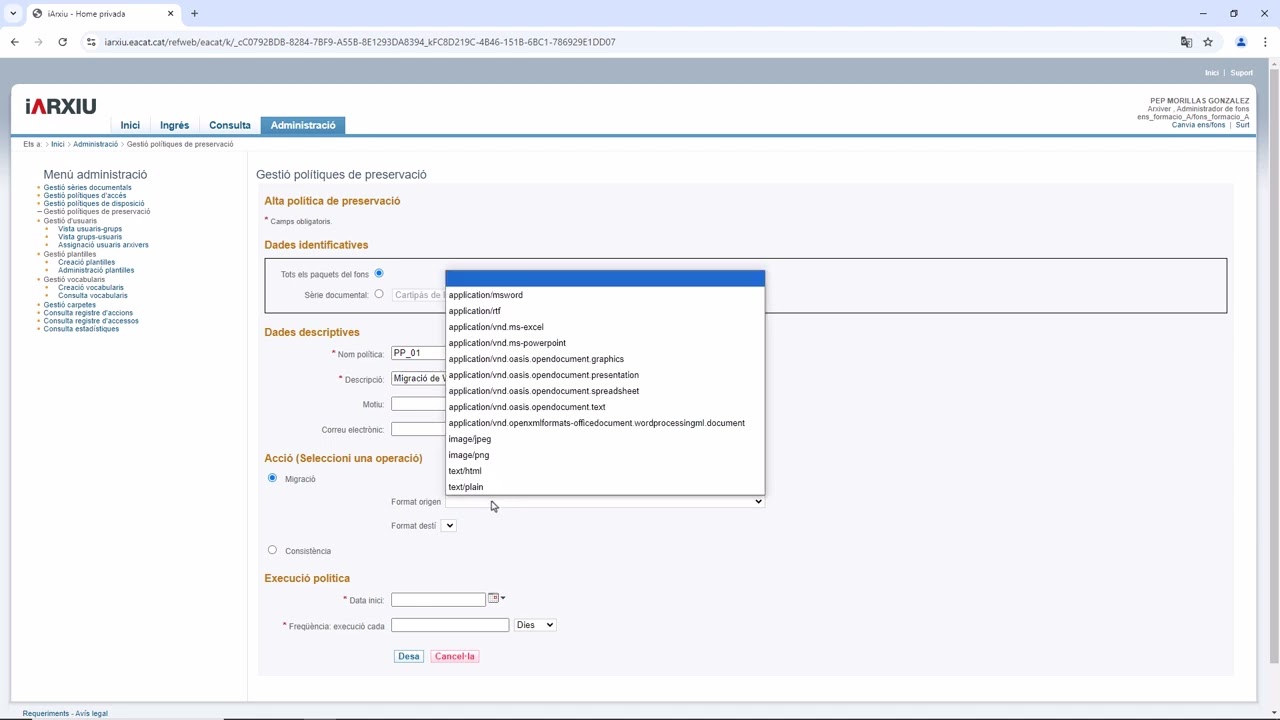The width and height of the screenshot is (1280, 720).
Task: Choose application/rtf format option
Action: (x=605, y=311)
